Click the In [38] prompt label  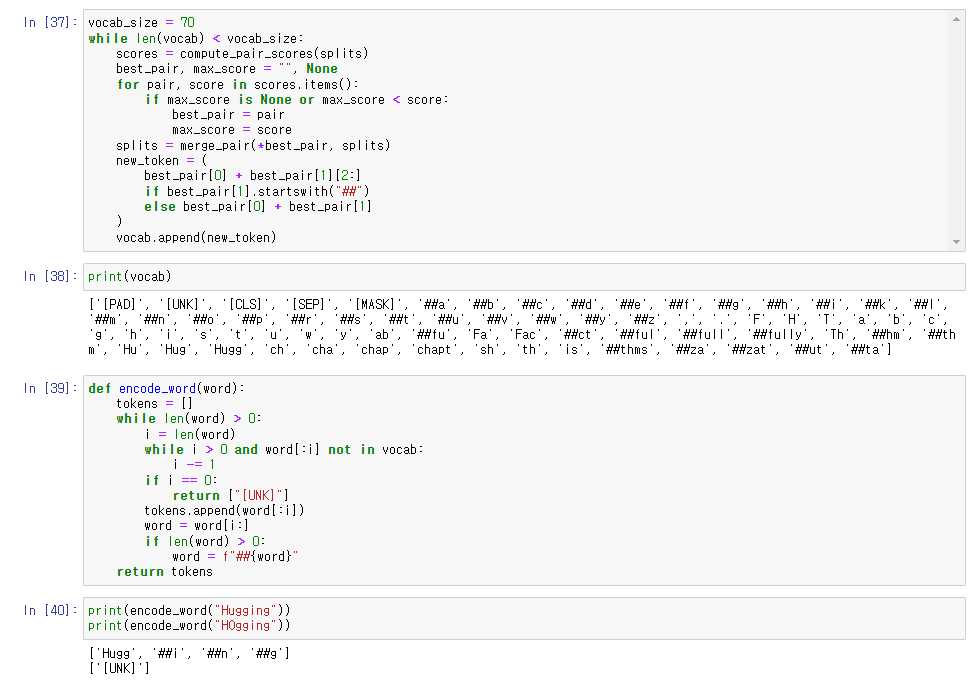[x=50, y=276]
